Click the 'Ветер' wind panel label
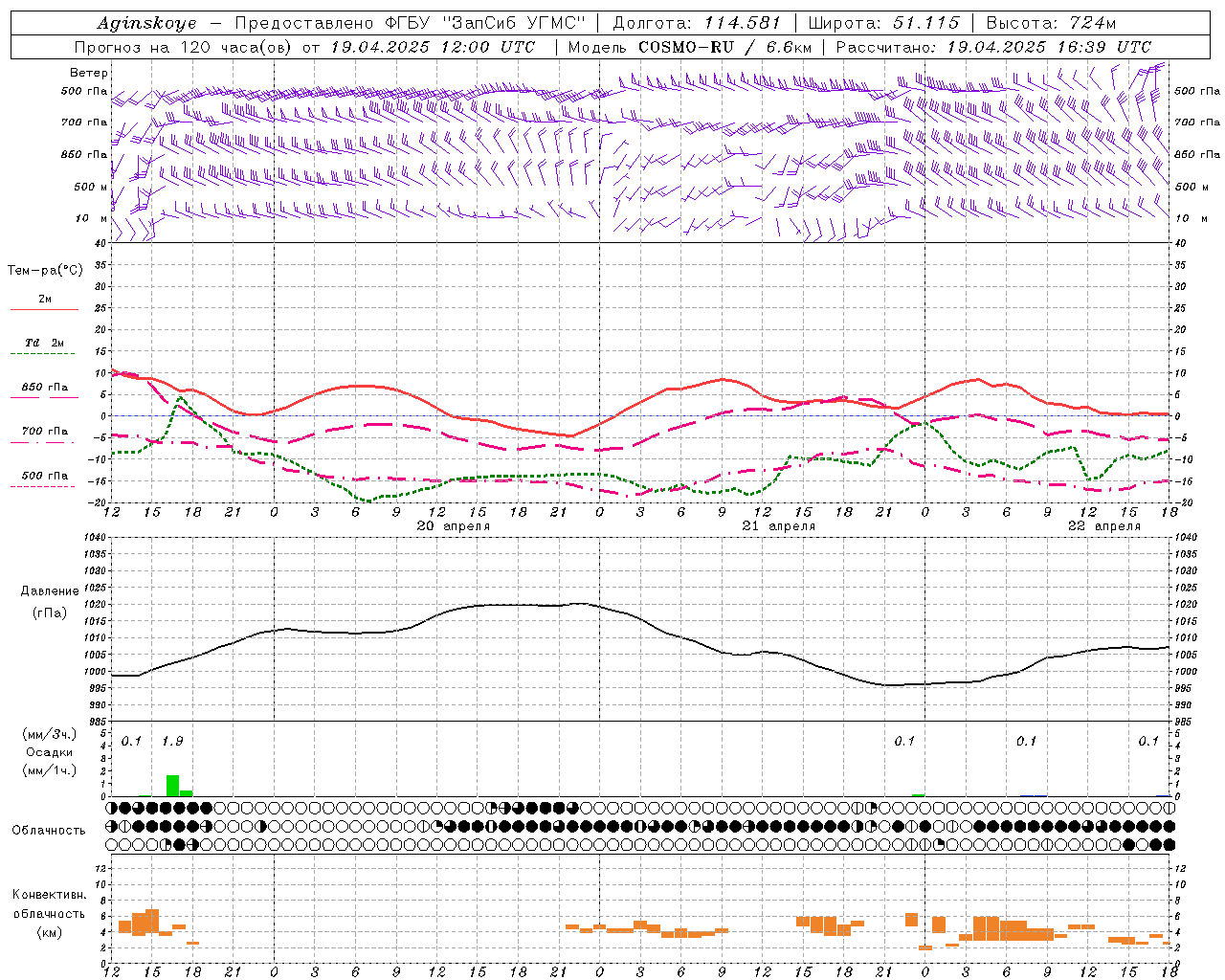This screenshot has width=1225, height=980. coord(89,73)
